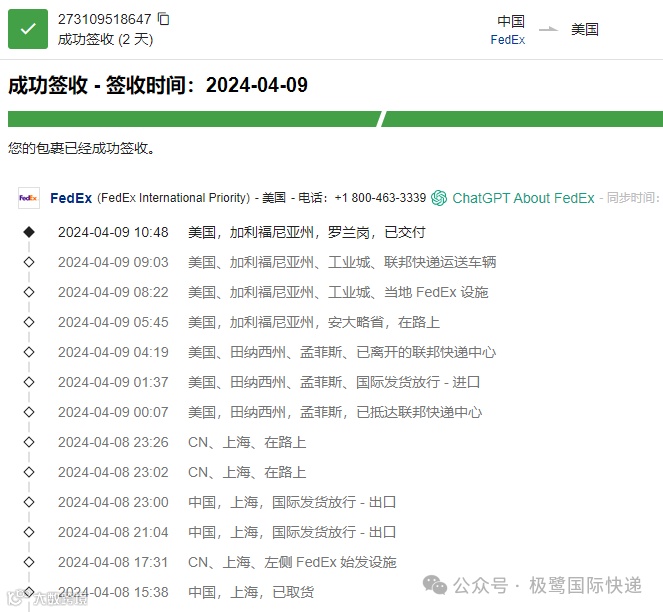The width and height of the screenshot is (663, 612).
Task: Click phone number +1 800-463-3339
Action: click(x=380, y=198)
